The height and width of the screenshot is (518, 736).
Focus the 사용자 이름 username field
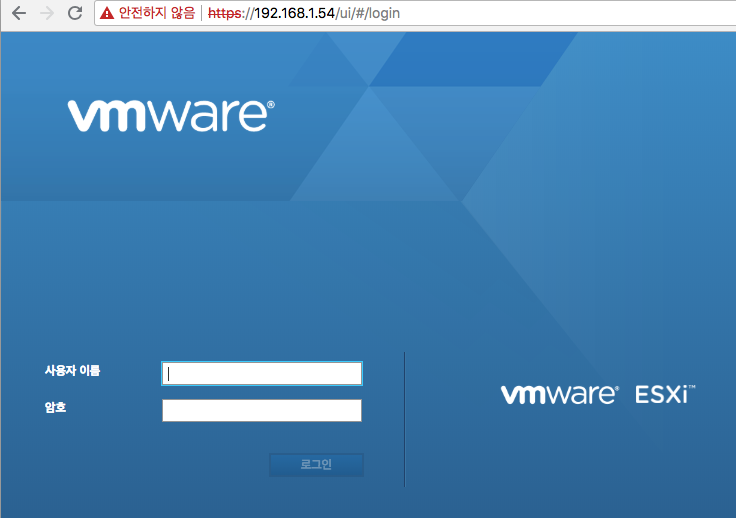click(262, 373)
